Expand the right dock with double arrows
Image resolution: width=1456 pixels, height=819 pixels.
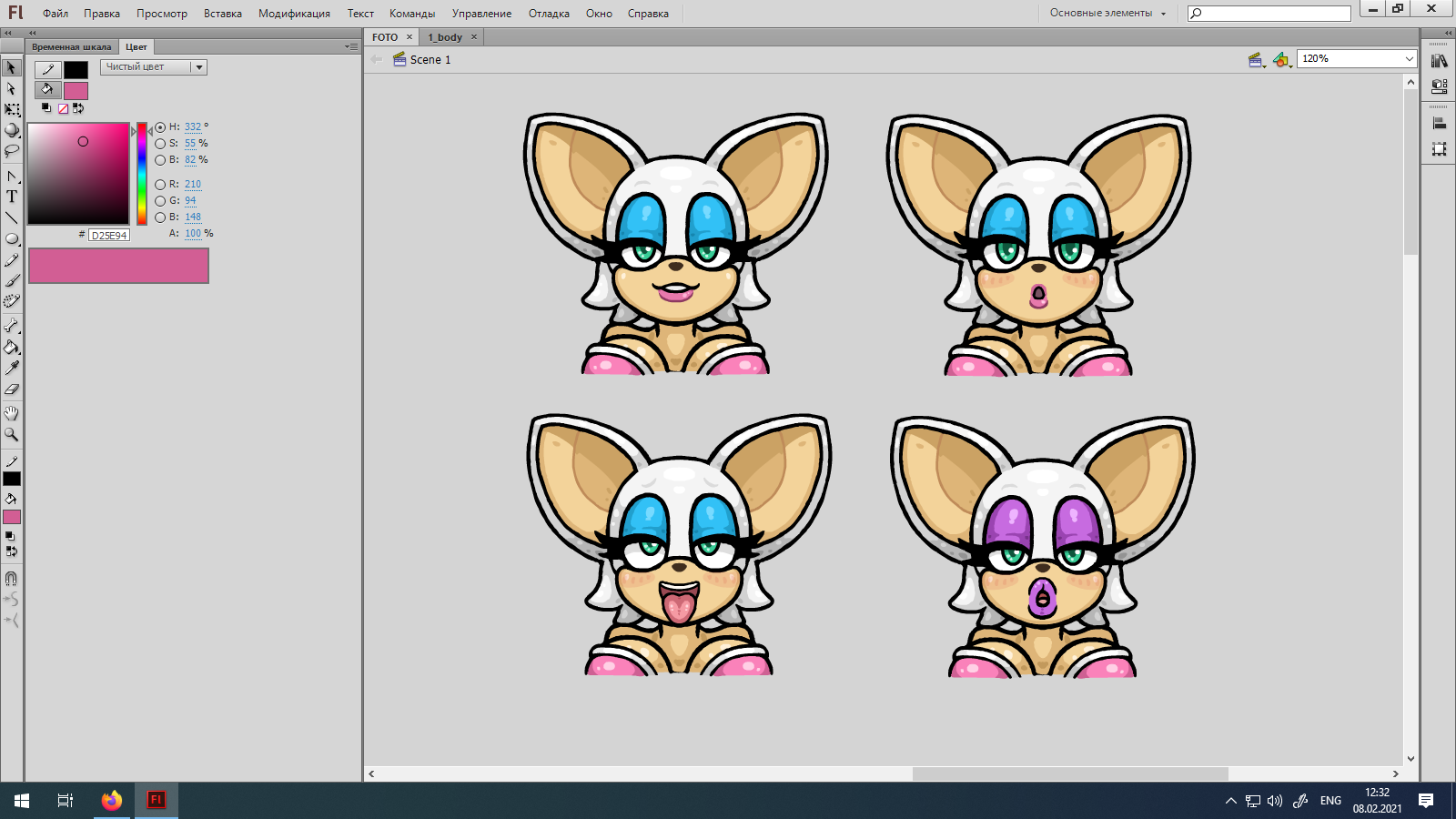click(1449, 33)
